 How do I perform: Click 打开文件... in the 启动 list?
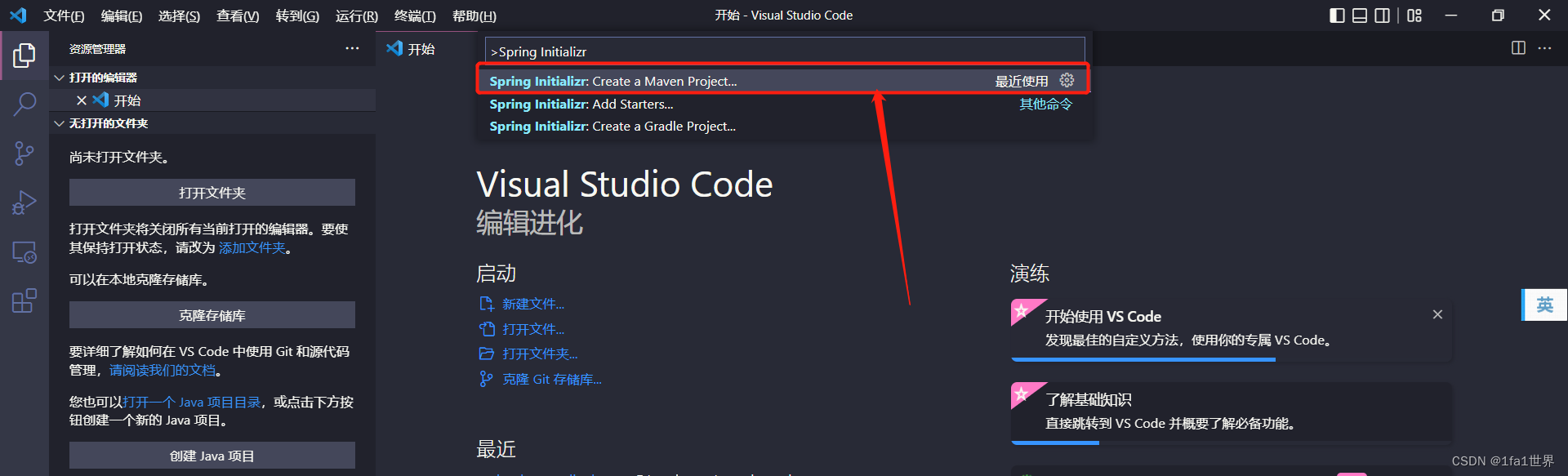(533, 329)
